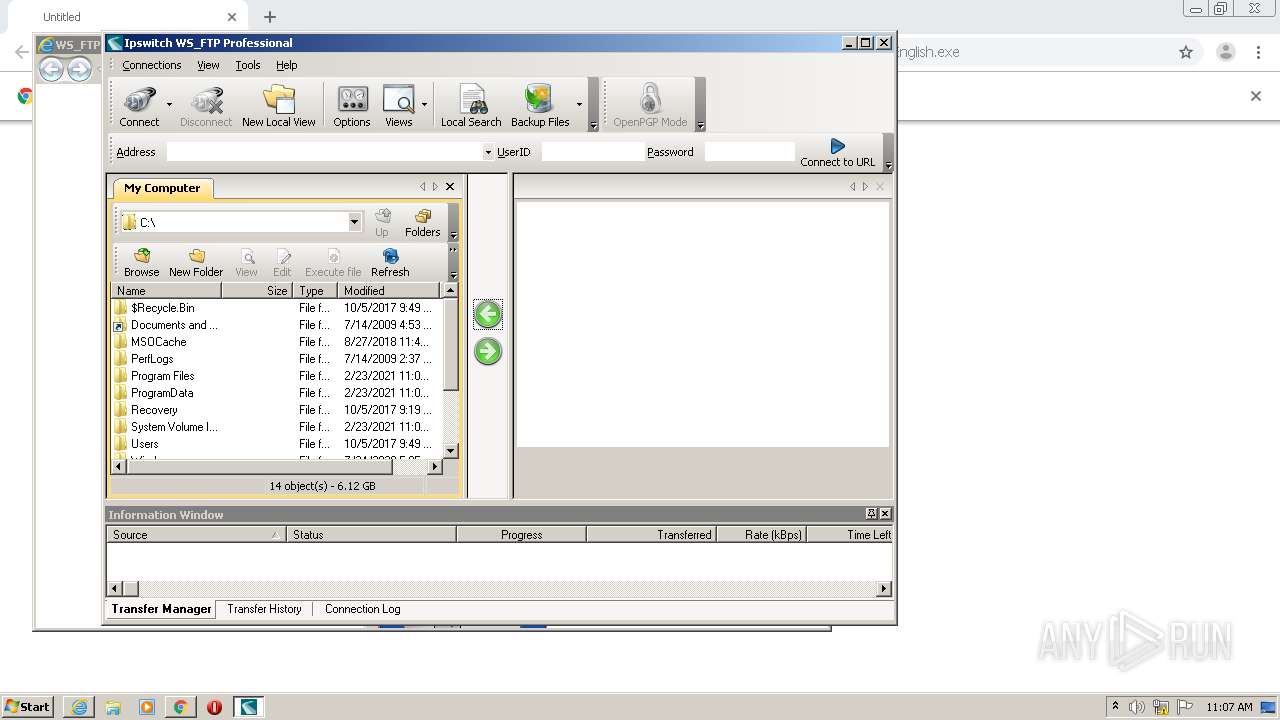1280x720 pixels.
Task: Close the My Computer pane
Action: click(x=450, y=187)
